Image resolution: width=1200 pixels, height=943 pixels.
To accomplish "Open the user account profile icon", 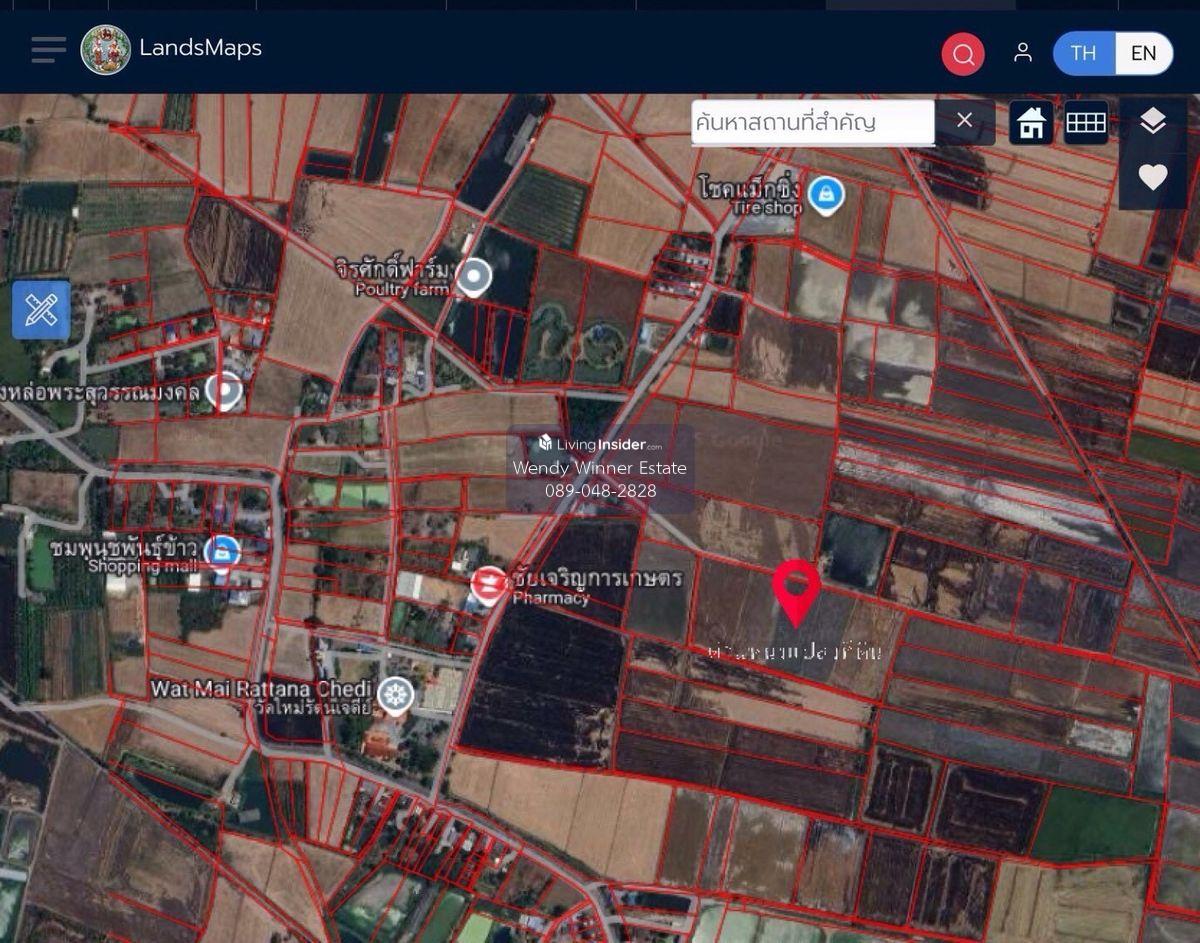I will pyautogui.click(x=1022, y=53).
